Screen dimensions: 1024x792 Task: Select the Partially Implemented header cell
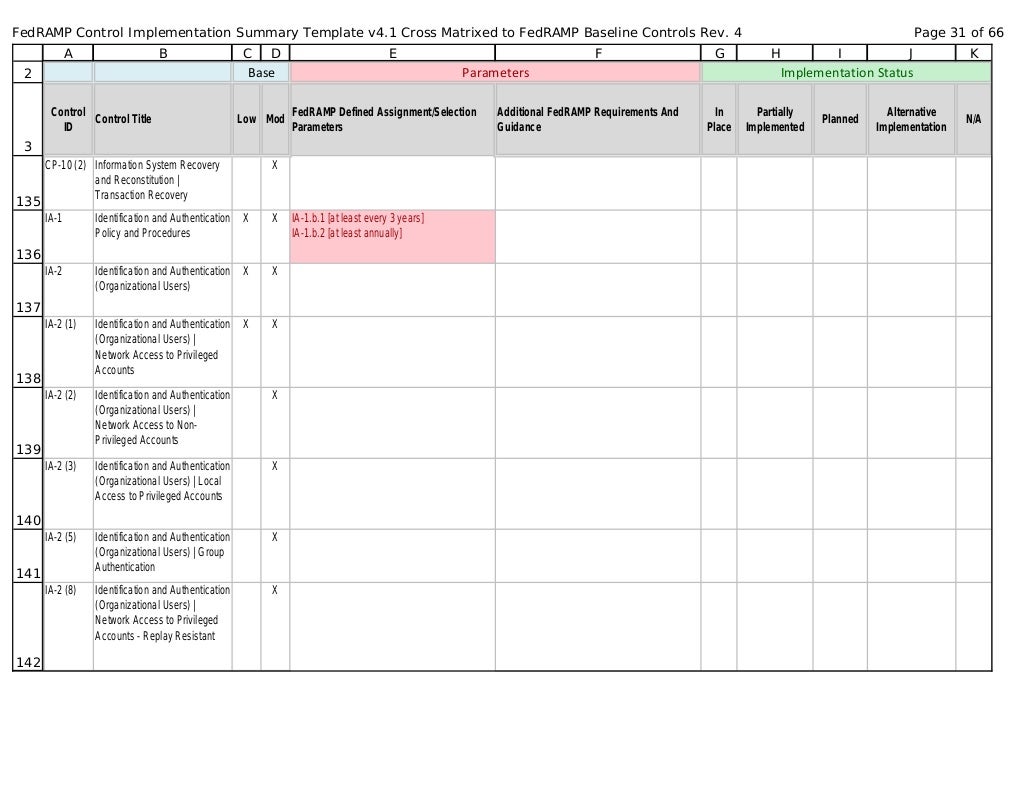click(775, 119)
